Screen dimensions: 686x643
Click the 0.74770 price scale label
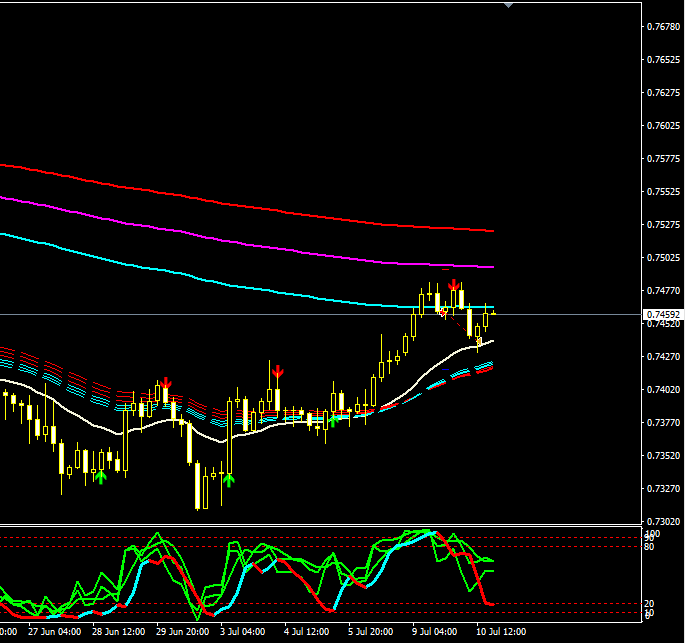click(663, 291)
